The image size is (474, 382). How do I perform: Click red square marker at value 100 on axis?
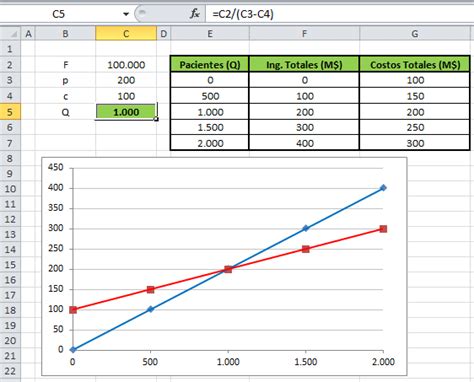(x=73, y=310)
